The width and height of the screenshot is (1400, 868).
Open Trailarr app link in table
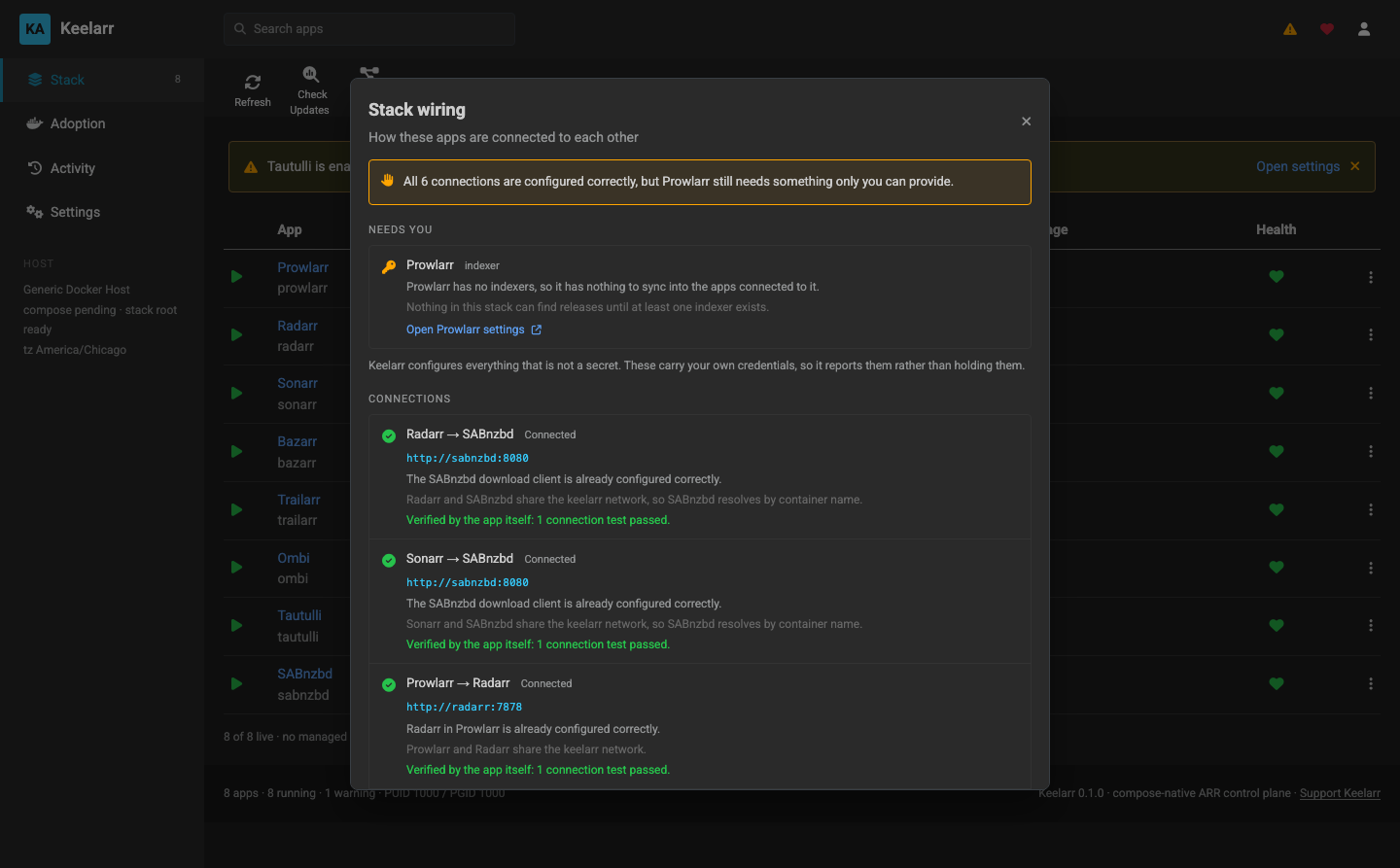pyautogui.click(x=298, y=500)
